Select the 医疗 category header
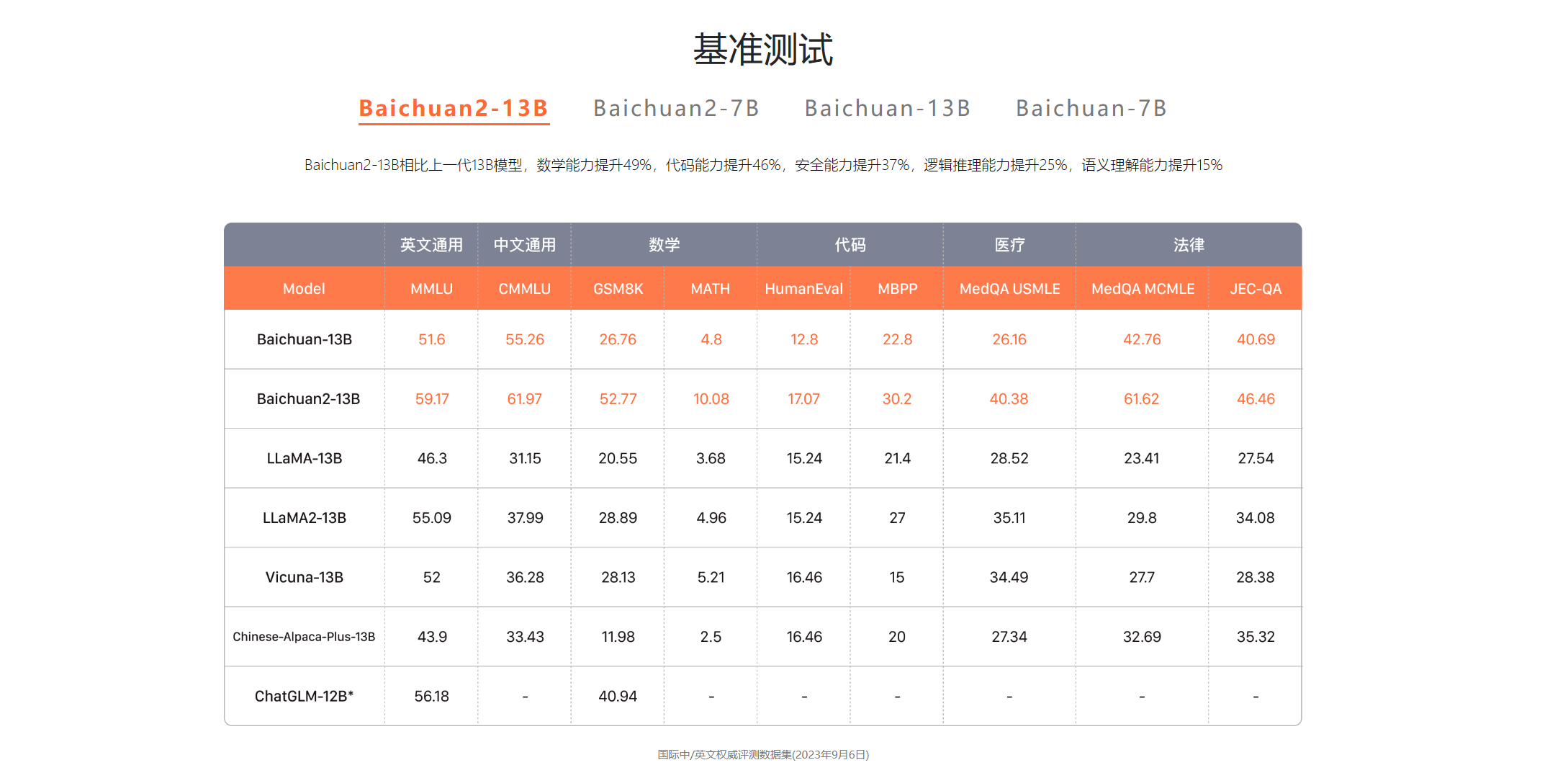Viewport: 1568px width, 778px height. pyautogui.click(x=1009, y=245)
